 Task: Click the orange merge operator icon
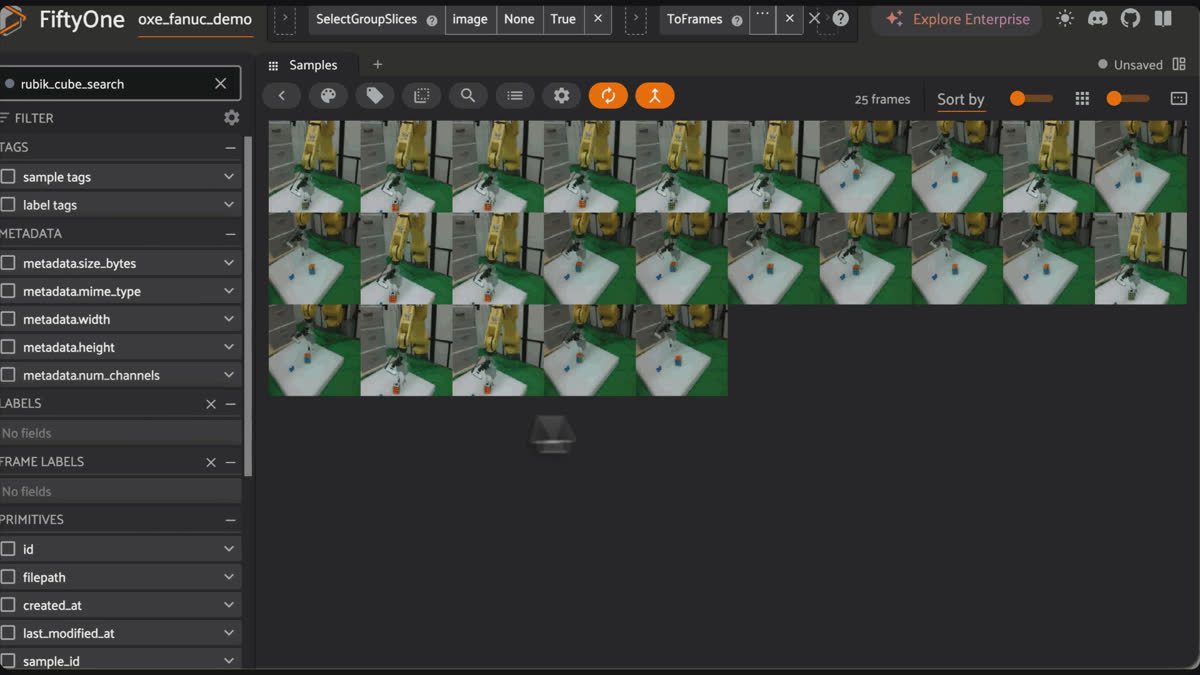click(x=655, y=96)
